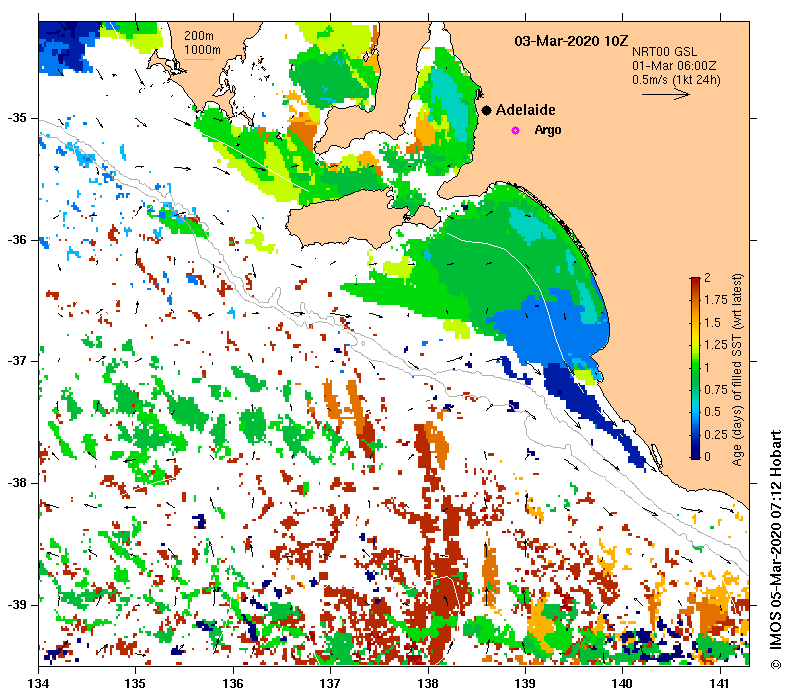Click the '01-Mar 06:00Z' timestamp
The width and height of the screenshot is (791, 700).
point(674,66)
